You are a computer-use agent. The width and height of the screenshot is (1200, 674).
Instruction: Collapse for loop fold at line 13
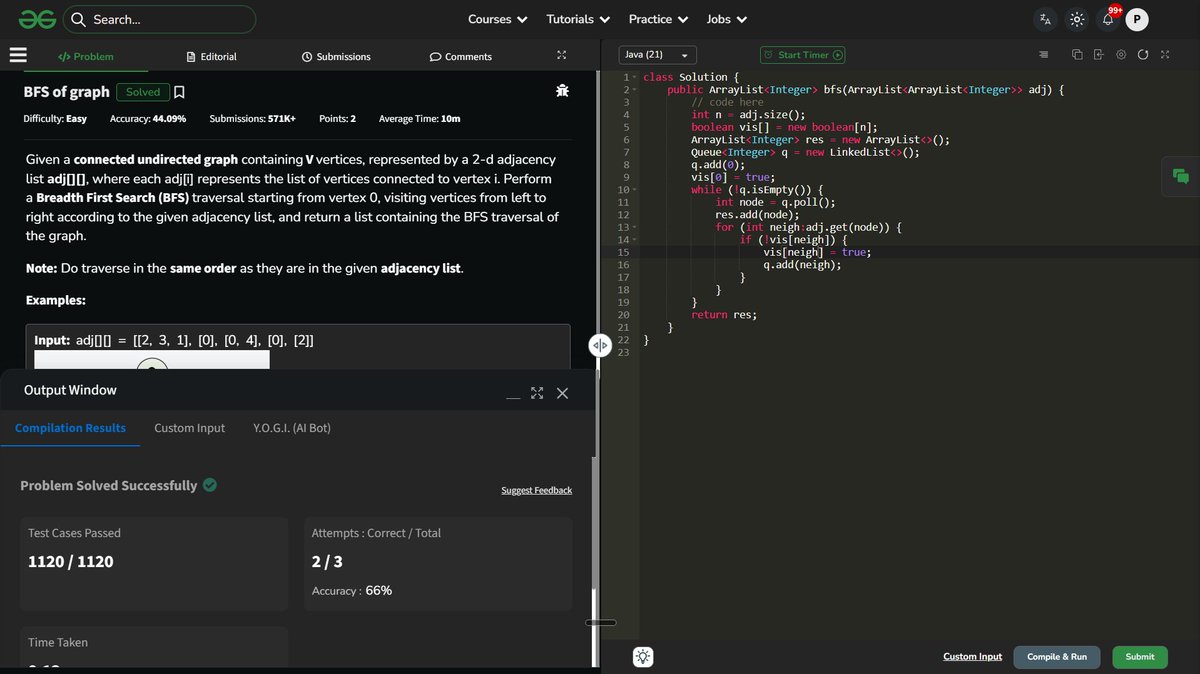pyautogui.click(x=634, y=228)
